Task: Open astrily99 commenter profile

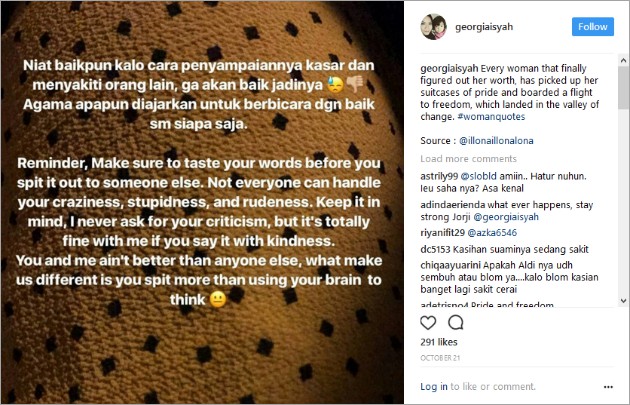Action: 439,176
